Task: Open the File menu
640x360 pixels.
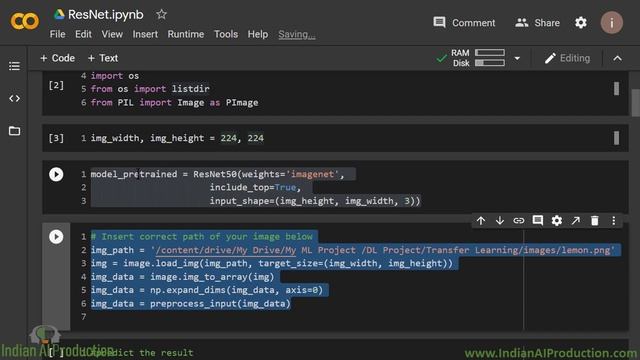Action: click(57, 34)
